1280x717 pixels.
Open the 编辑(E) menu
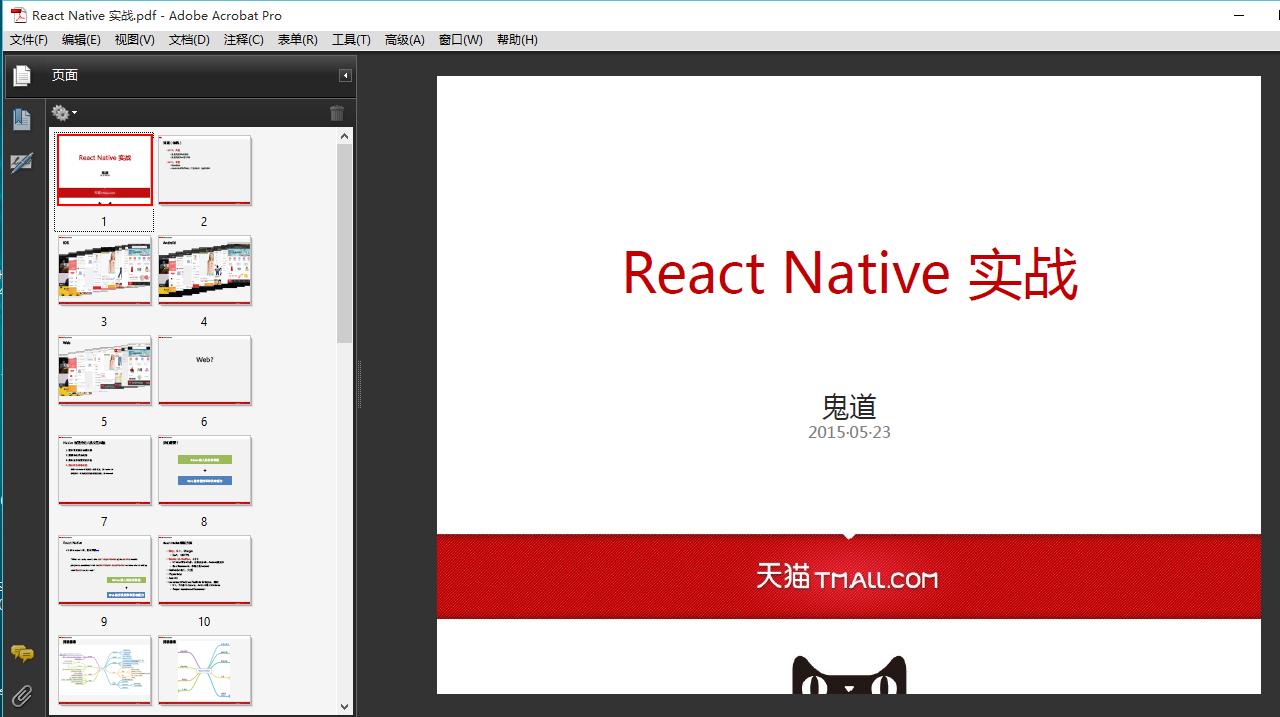[x=81, y=40]
